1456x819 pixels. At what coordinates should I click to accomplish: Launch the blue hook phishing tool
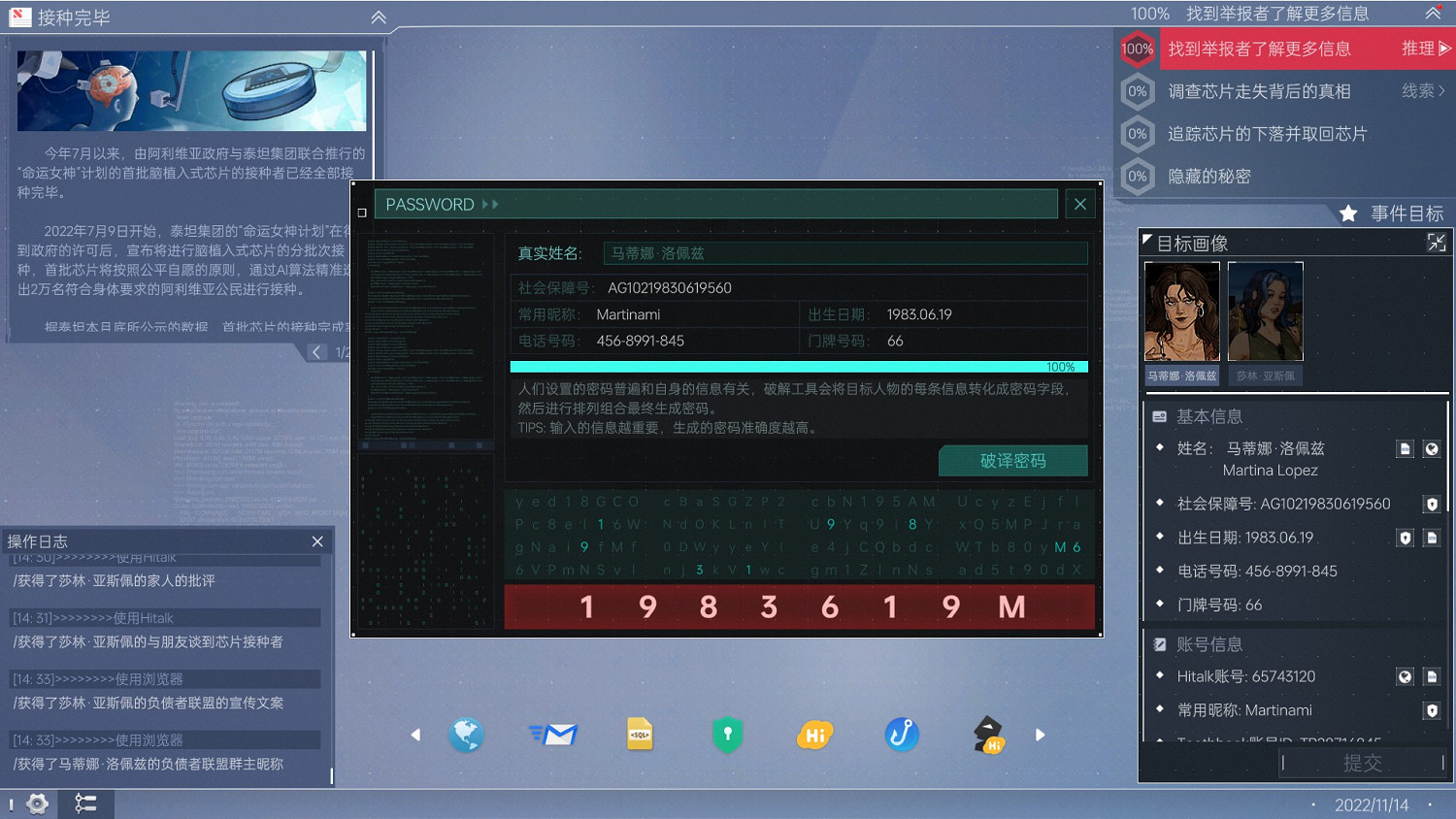click(x=902, y=735)
